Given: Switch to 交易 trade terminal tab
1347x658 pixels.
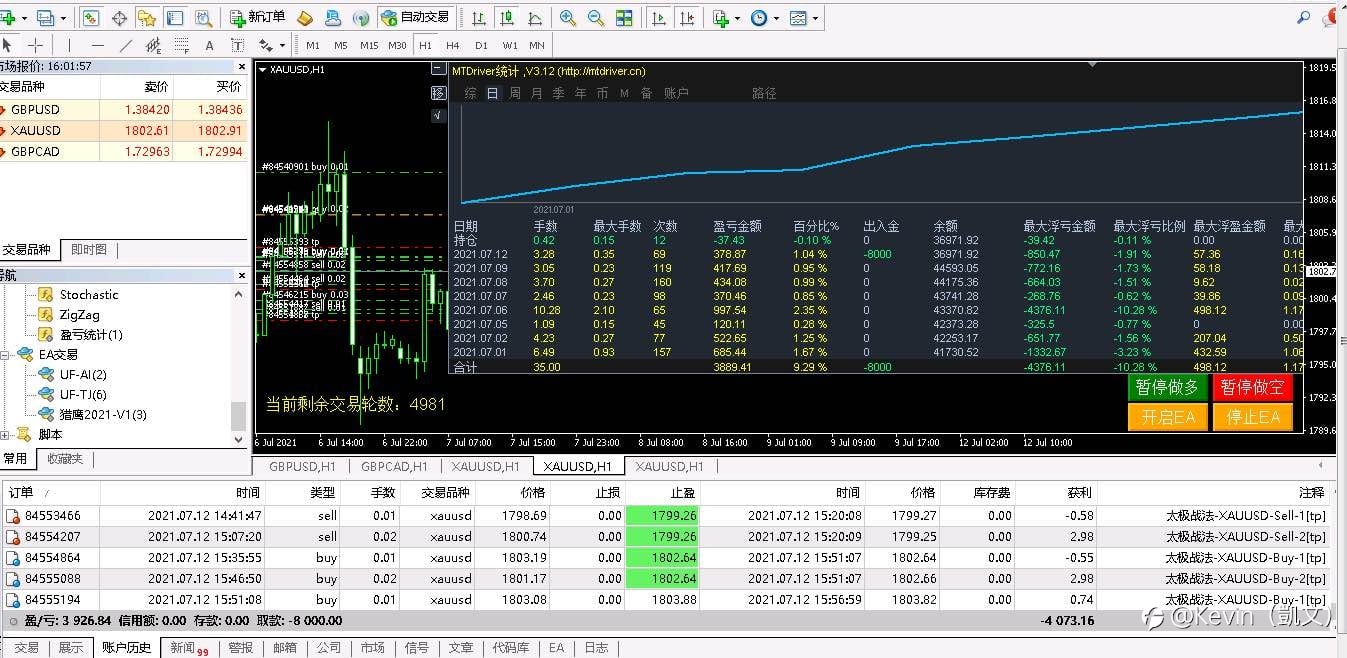Looking at the screenshot, I should point(26,648).
